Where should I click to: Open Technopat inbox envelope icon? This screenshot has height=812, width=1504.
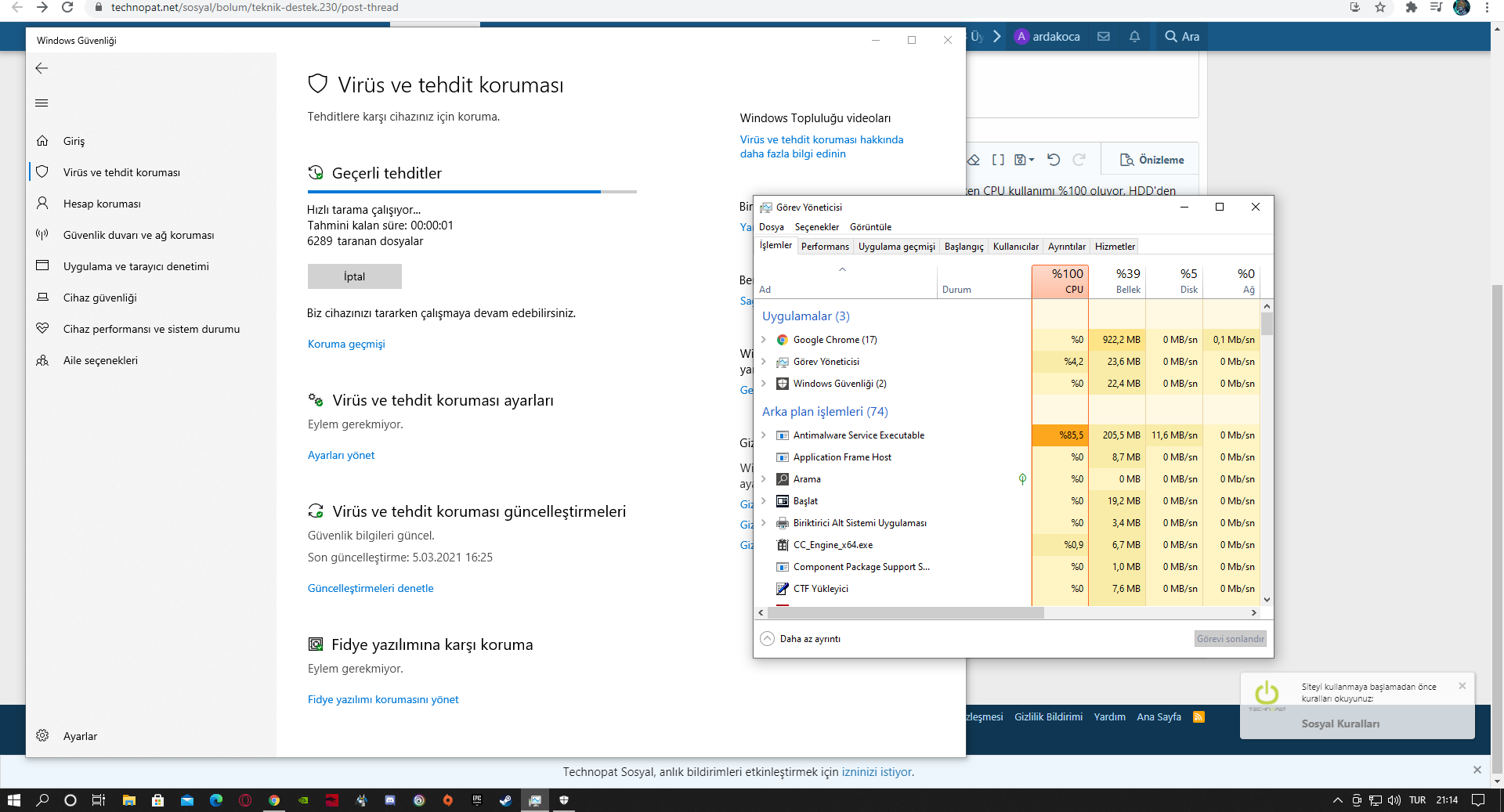(1104, 37)
